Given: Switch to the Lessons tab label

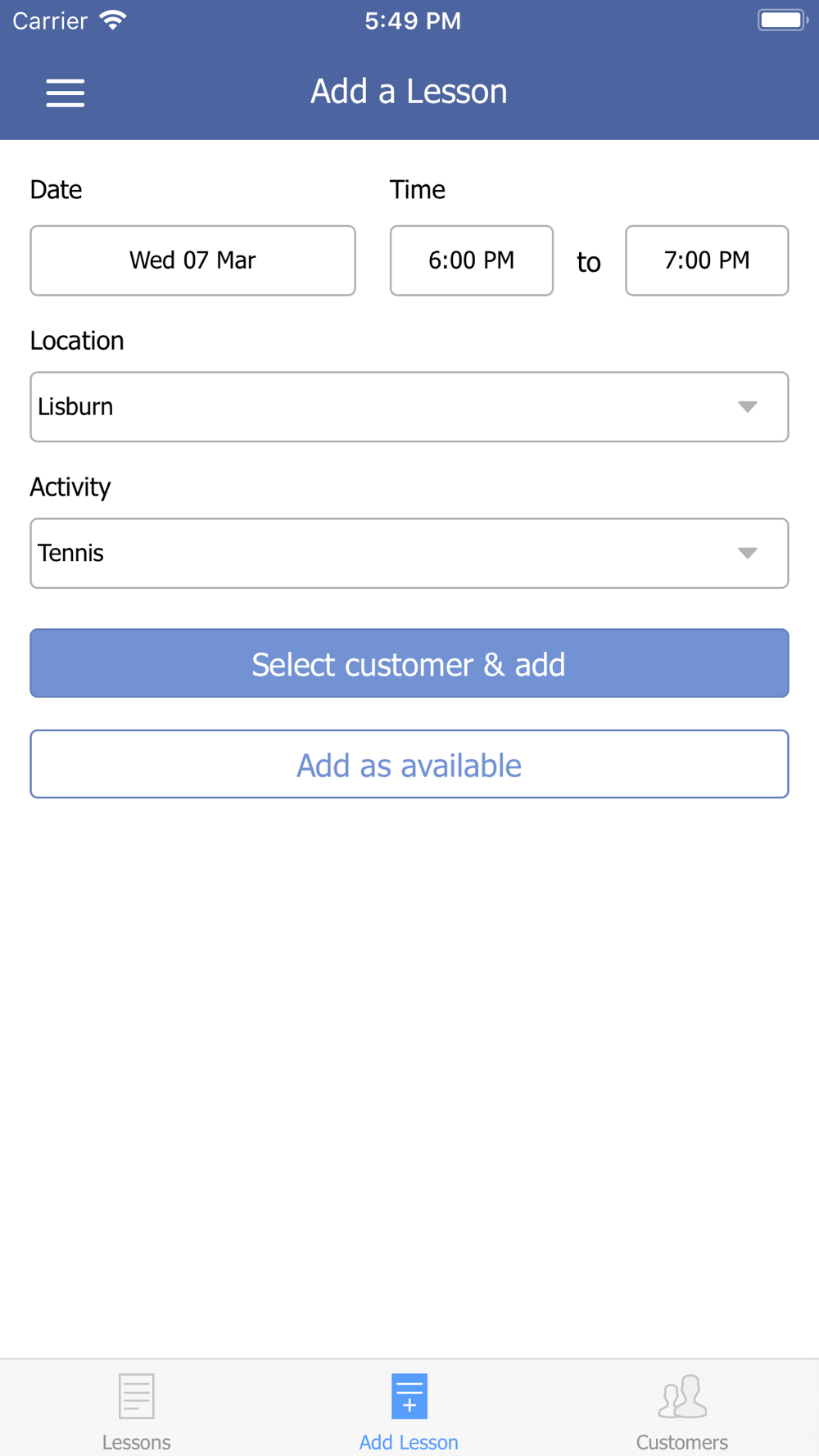Looking at the screenshot, I should click(136, 1442).
